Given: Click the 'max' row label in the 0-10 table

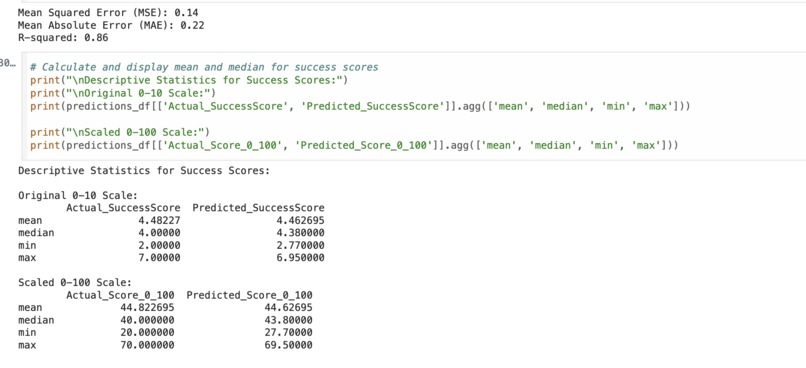Looking at the screenshot, I should (27, 257).
